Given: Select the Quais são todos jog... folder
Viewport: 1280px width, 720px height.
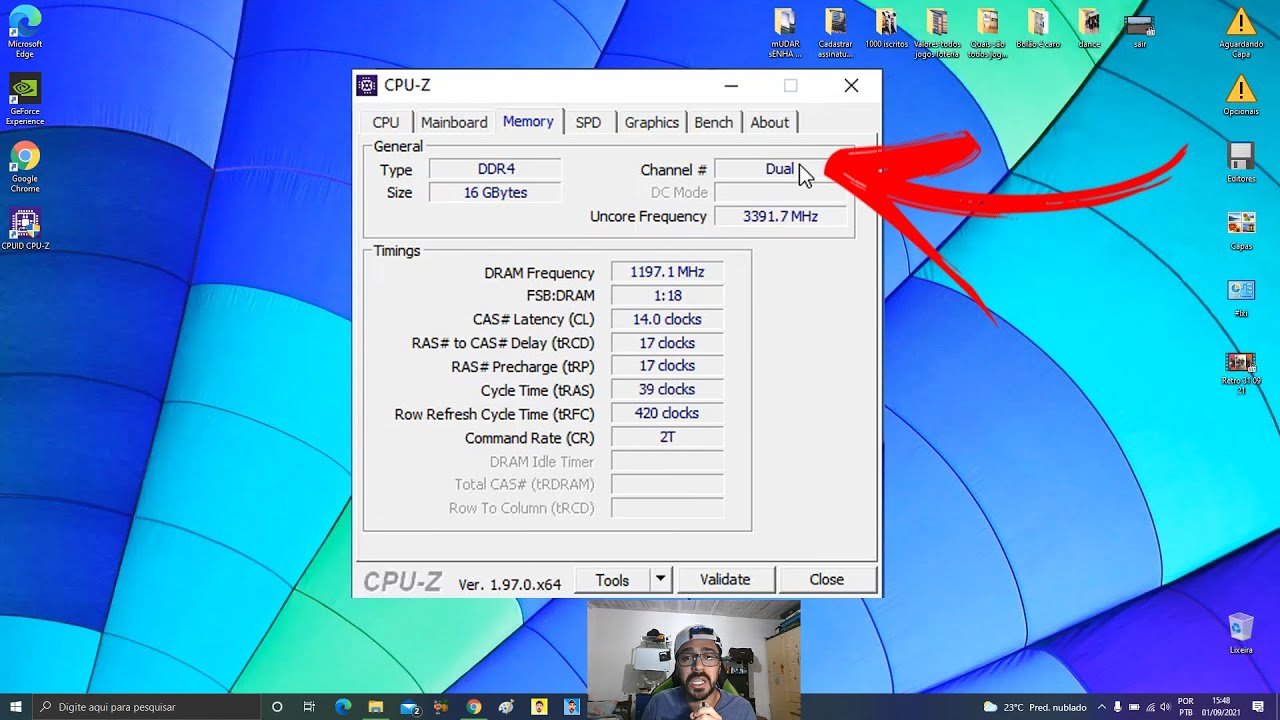Looking at the screenshot, I should pos(988,33).
